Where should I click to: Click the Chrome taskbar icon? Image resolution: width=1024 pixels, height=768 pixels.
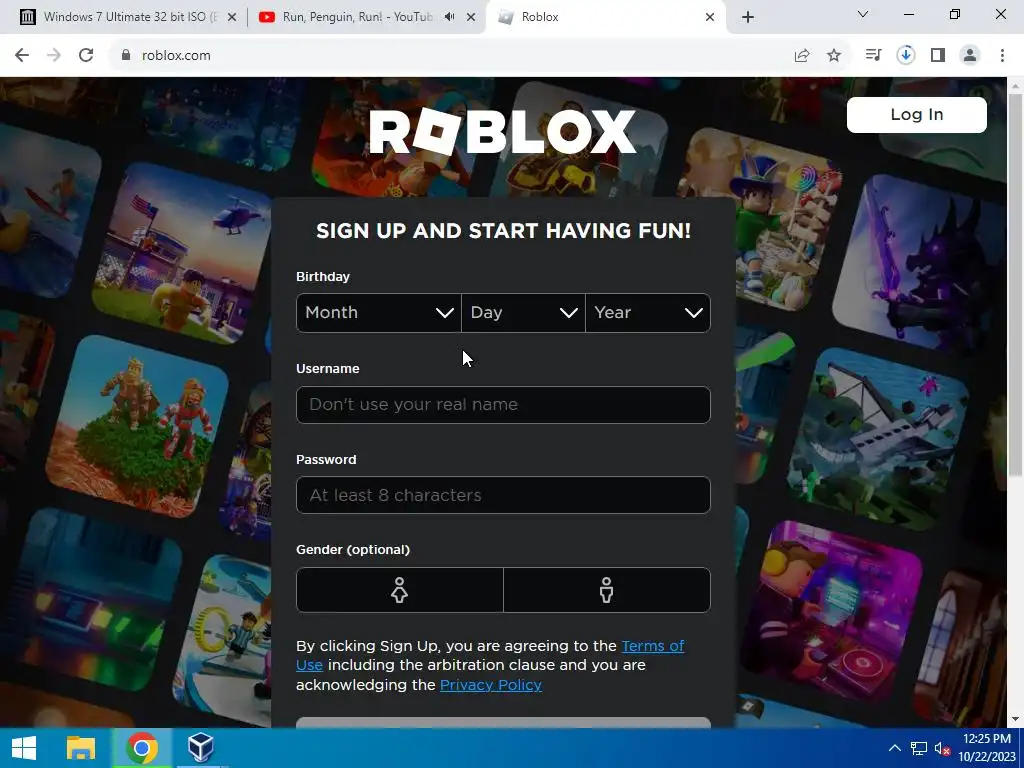click(x=142, y=748)
